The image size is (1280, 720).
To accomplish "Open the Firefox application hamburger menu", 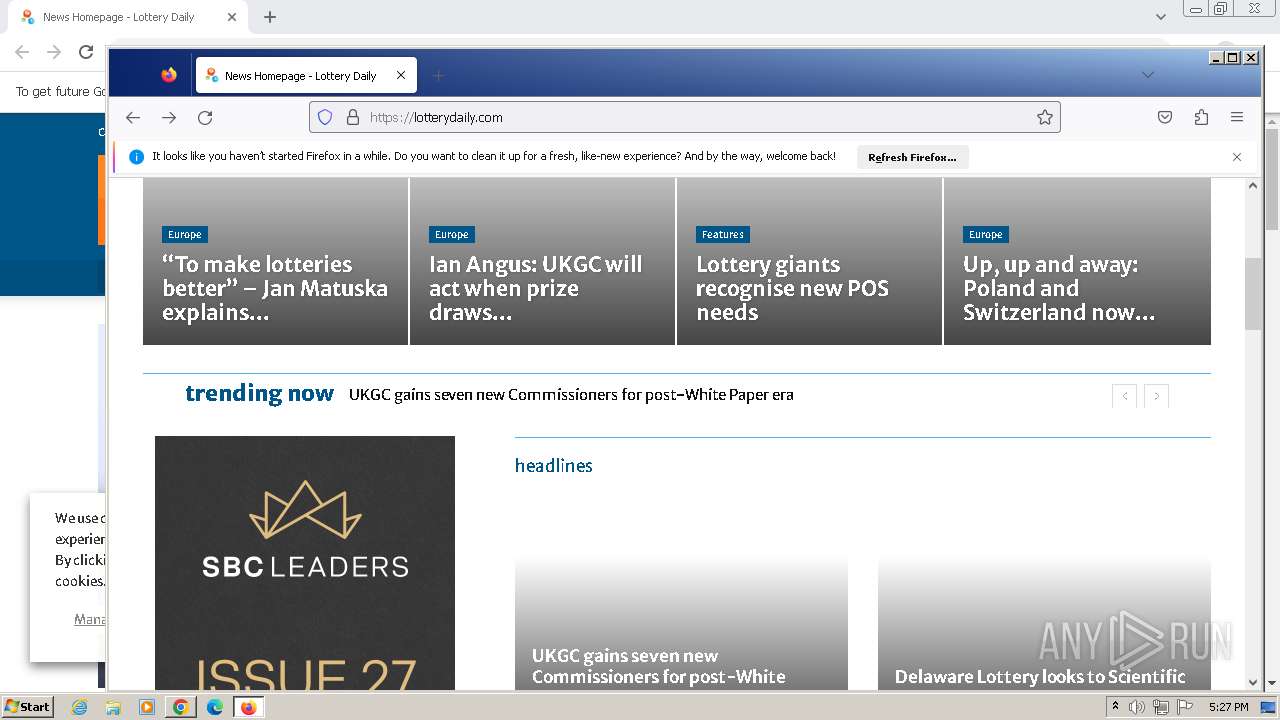I will point(1237,117).
